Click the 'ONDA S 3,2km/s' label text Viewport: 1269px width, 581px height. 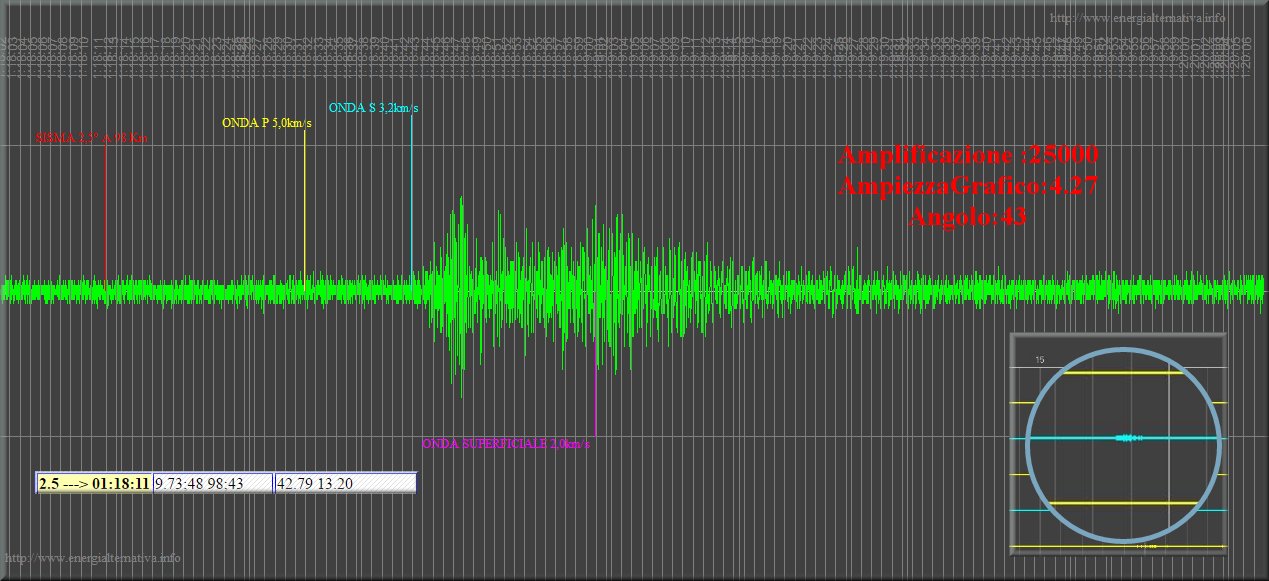click(x=374, y=108)
